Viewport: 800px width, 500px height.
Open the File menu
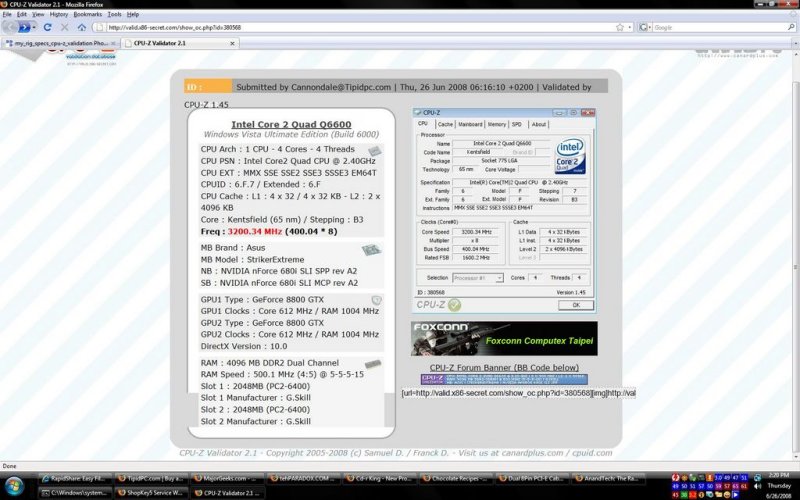(7, 14)
